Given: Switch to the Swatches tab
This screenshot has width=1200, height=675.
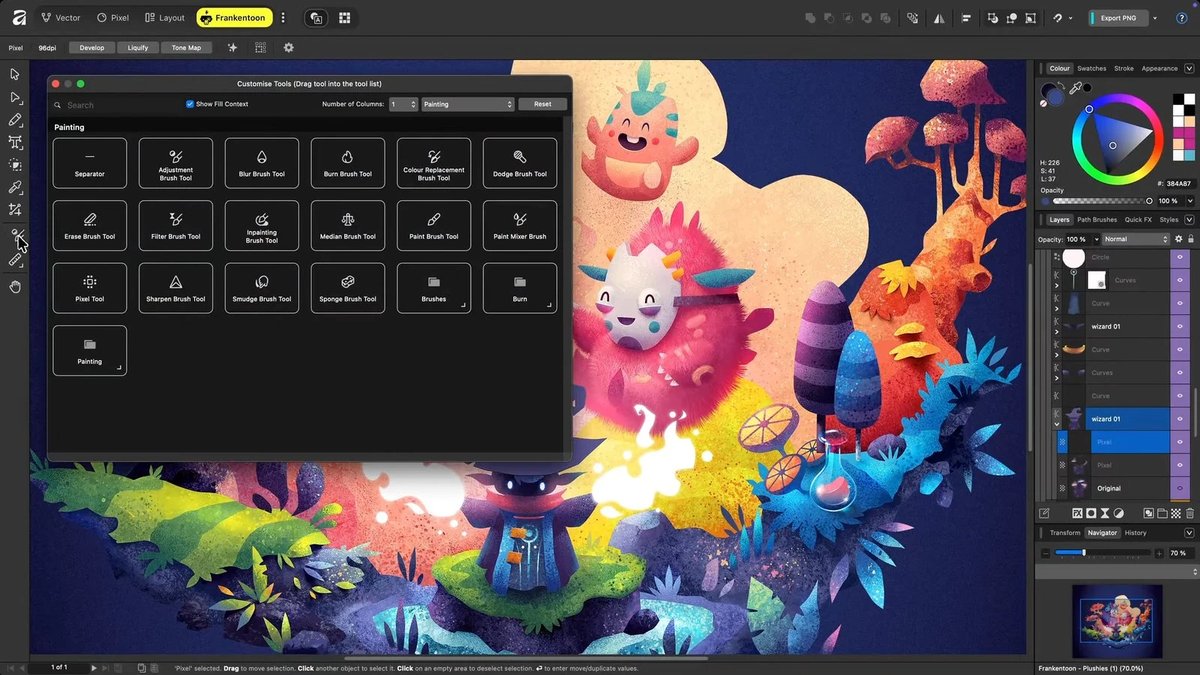Looking at the screenshot, I should point(1091,68).
